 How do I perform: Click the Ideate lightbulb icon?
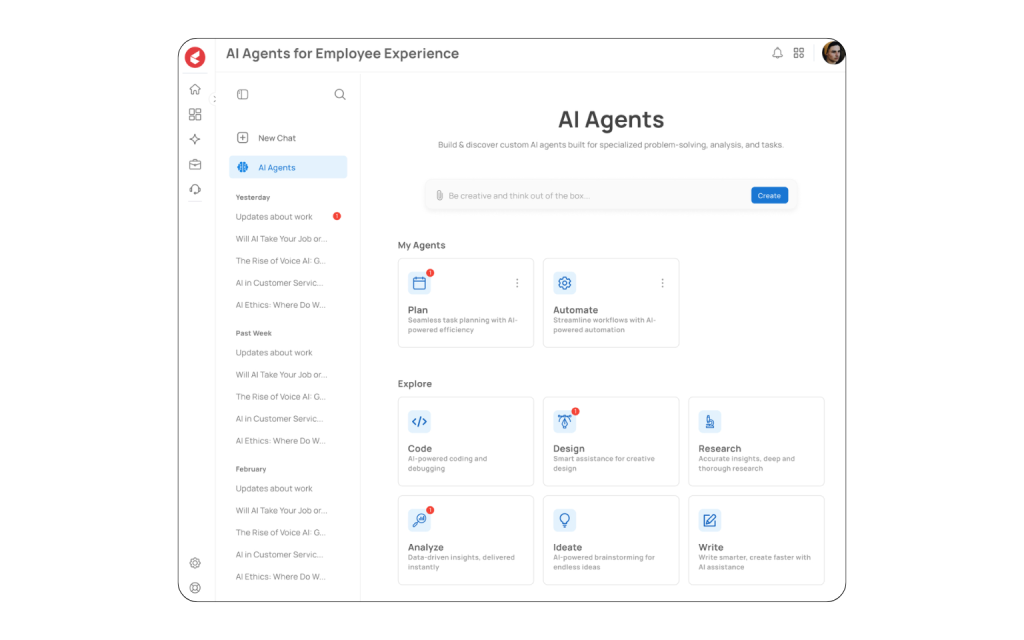pos(564,520)
